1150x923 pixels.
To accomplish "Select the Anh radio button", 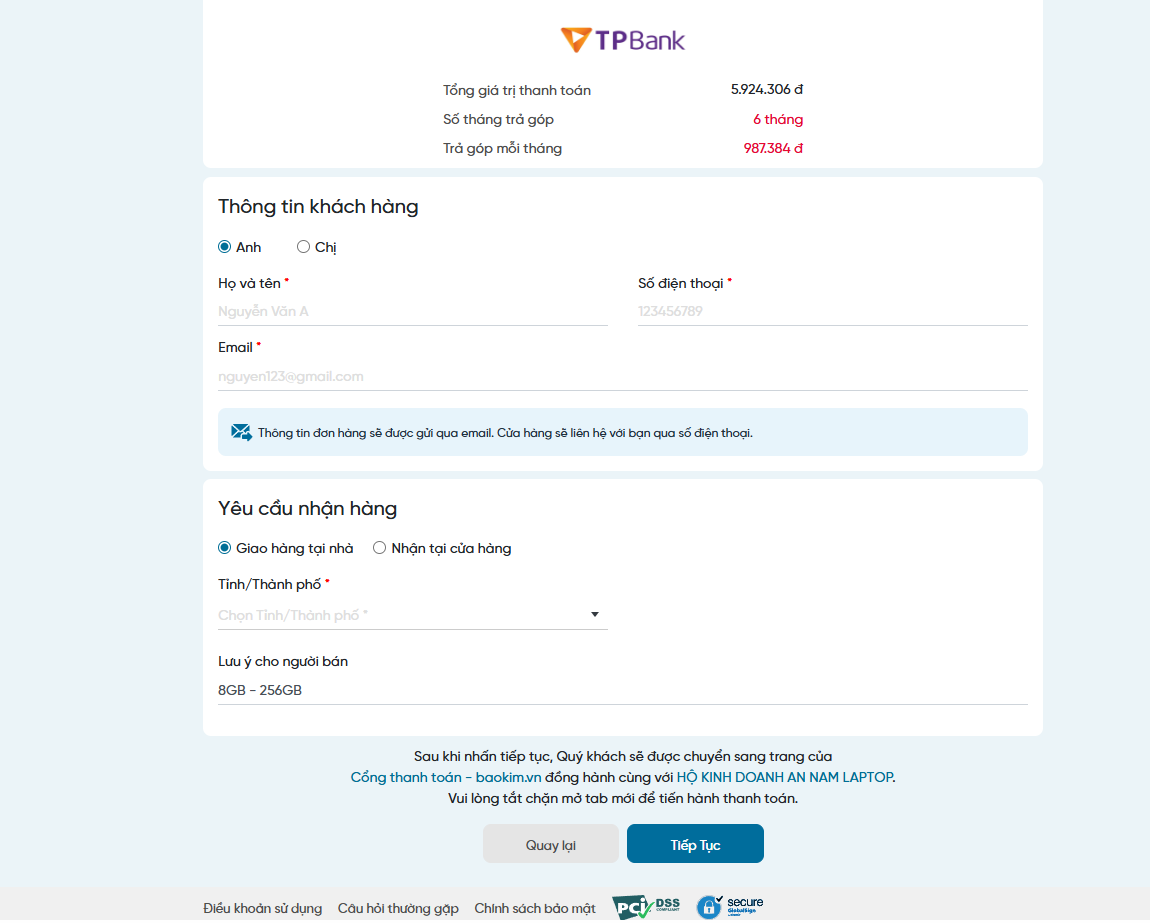I will point(224,247).
